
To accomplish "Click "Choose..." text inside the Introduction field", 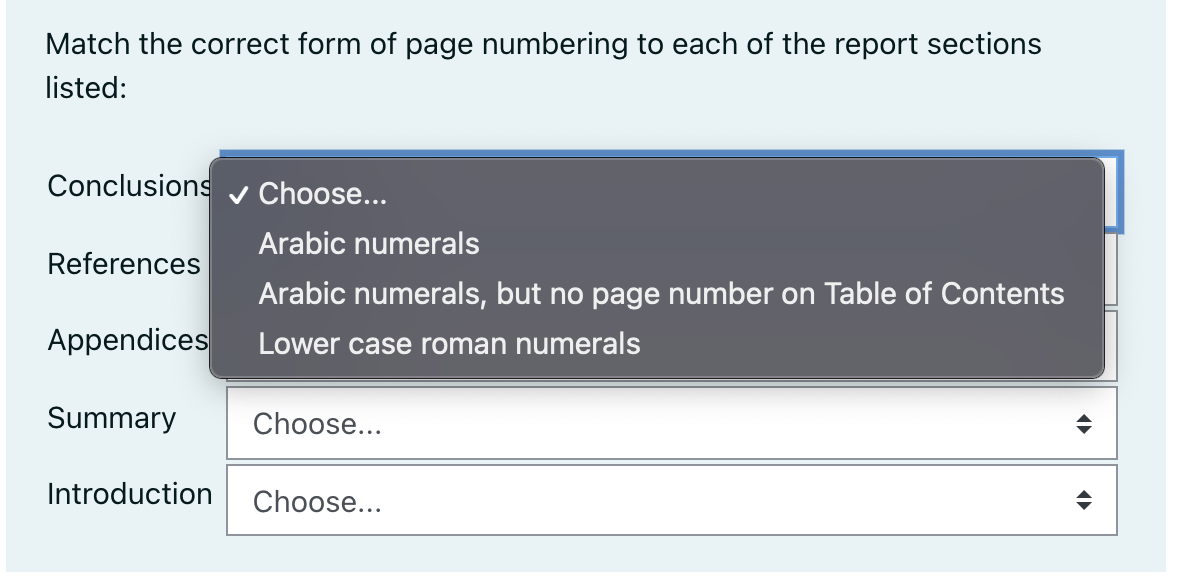I will (317, 502).
